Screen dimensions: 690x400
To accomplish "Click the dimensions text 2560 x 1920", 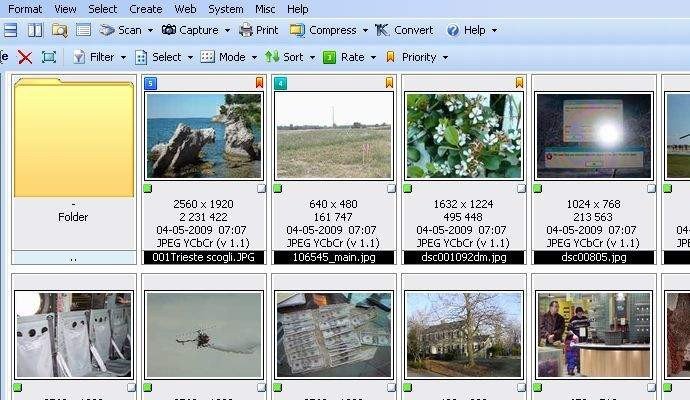I will [203, 204].
